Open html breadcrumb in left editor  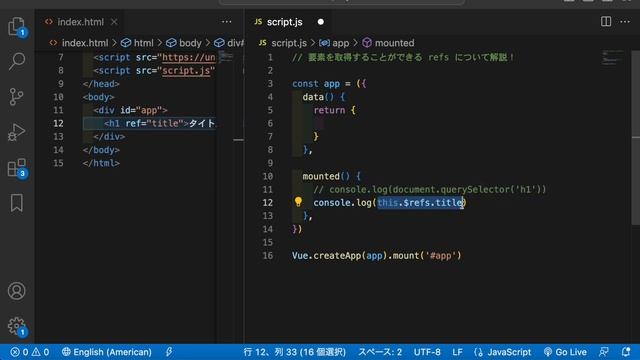138,43
